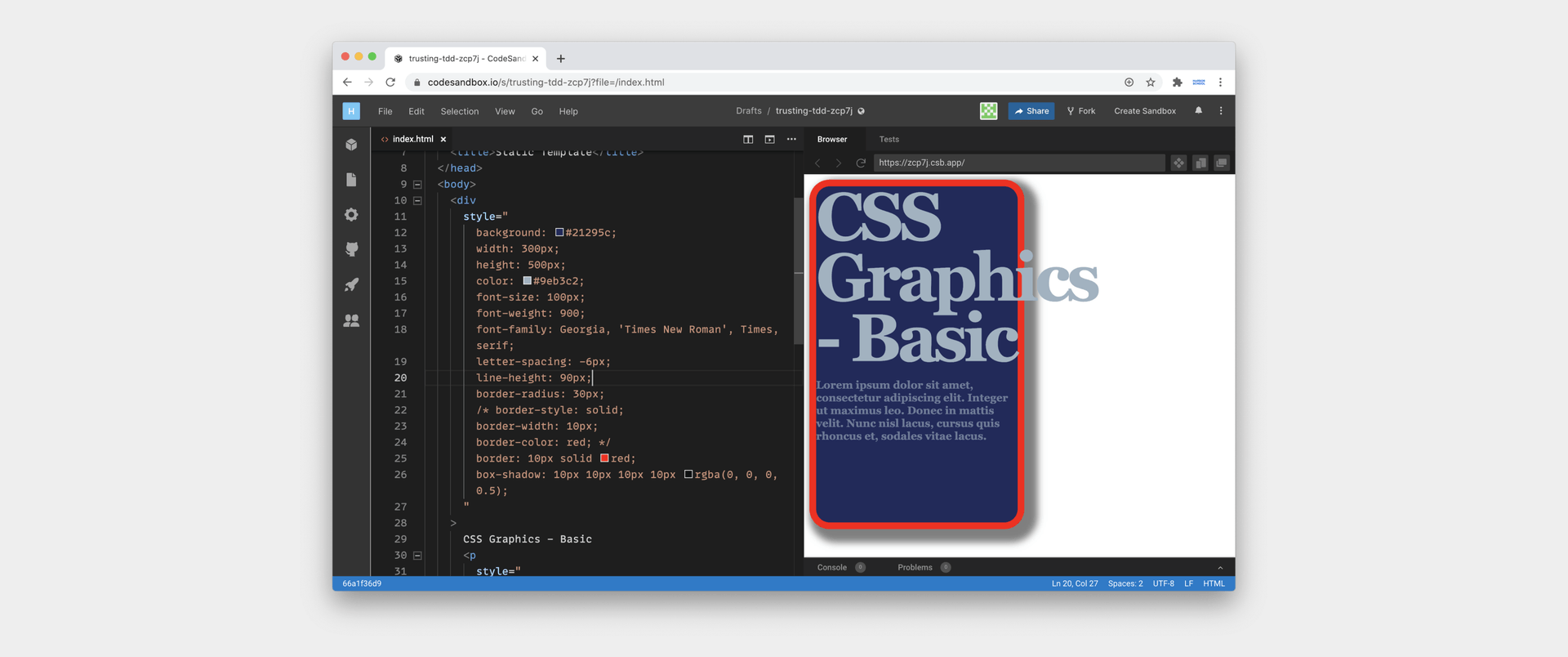Click the sandbox privacy globe icon
The height and width of the screenshot is (657, 1568).
coord(861,111)
